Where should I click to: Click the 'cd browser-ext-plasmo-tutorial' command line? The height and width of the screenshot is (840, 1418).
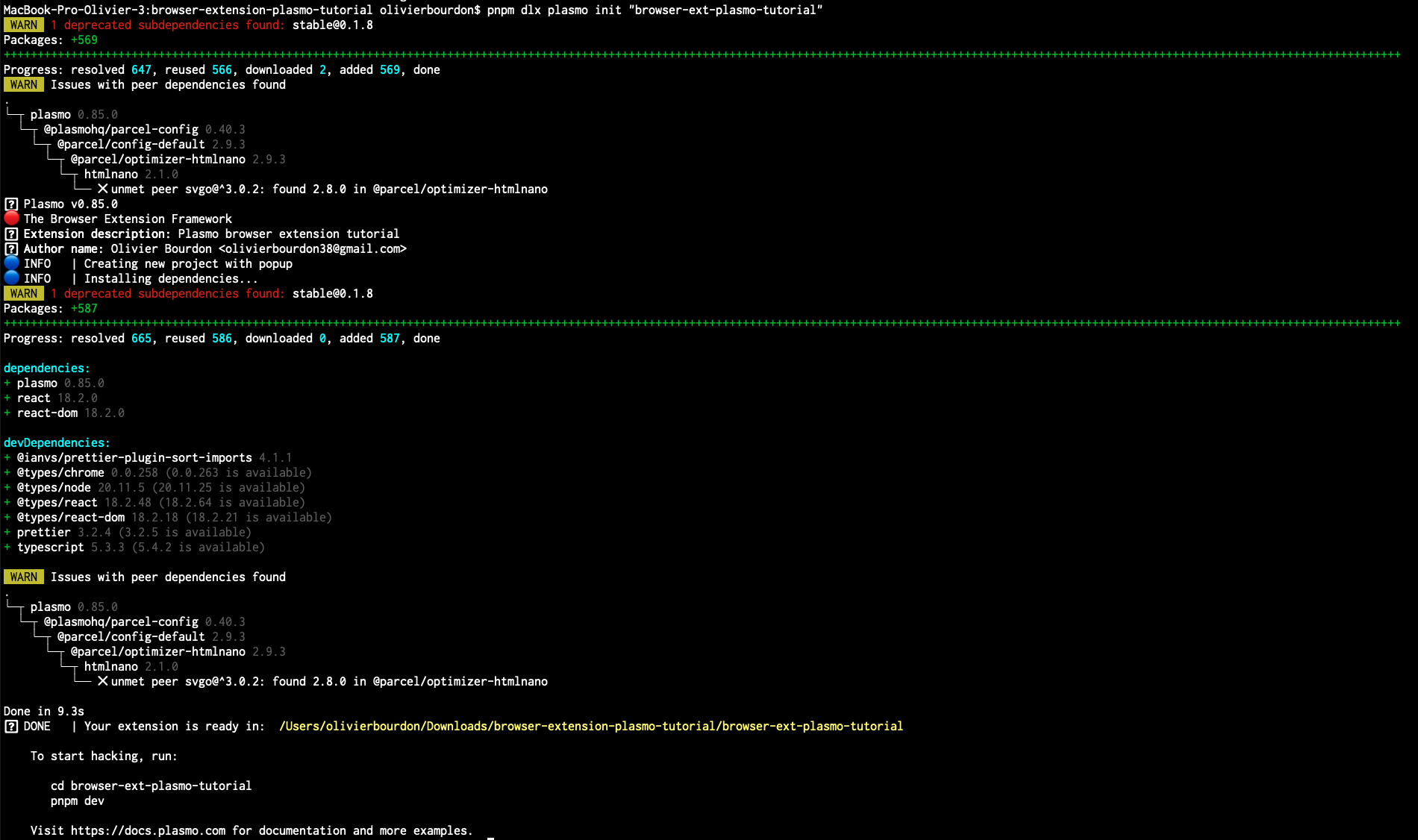click(x=151, y=786)
